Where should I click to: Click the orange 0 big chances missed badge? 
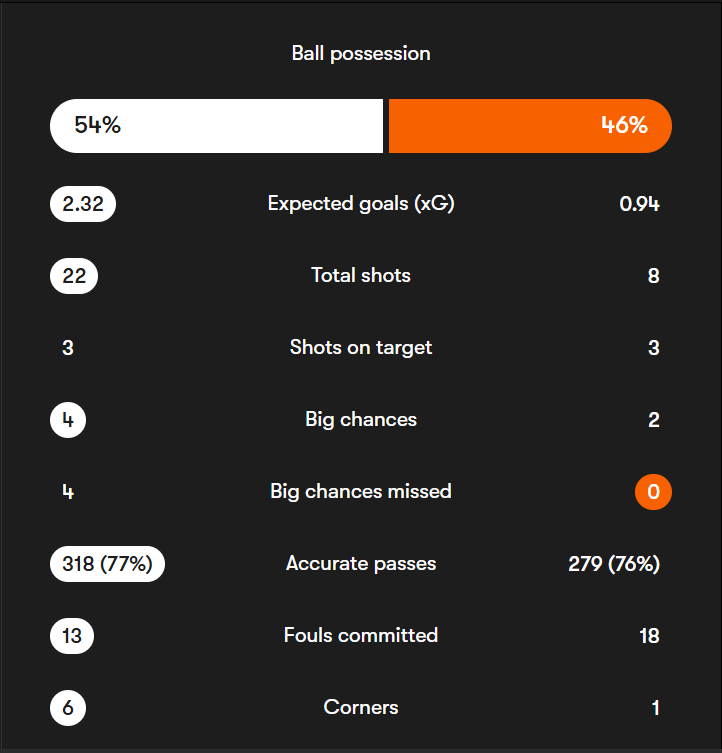tap(653, 492)
